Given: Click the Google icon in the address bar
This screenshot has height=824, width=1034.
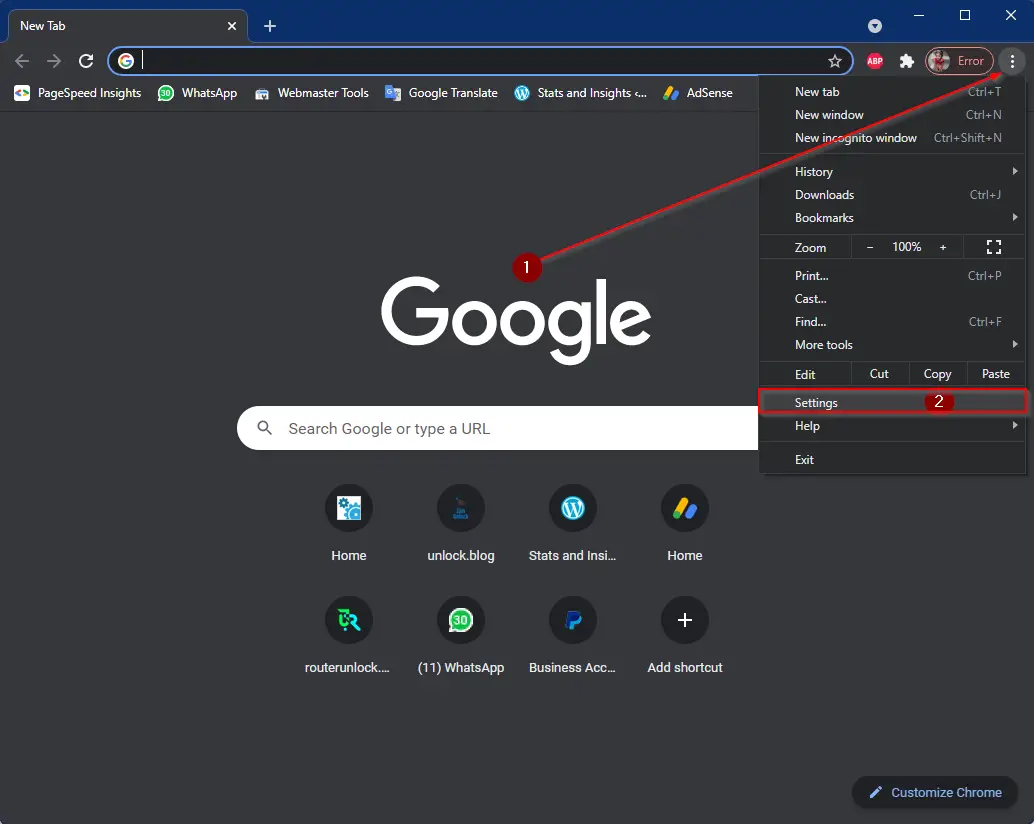Looking at the screenshot, I should (x=126, y=61).
